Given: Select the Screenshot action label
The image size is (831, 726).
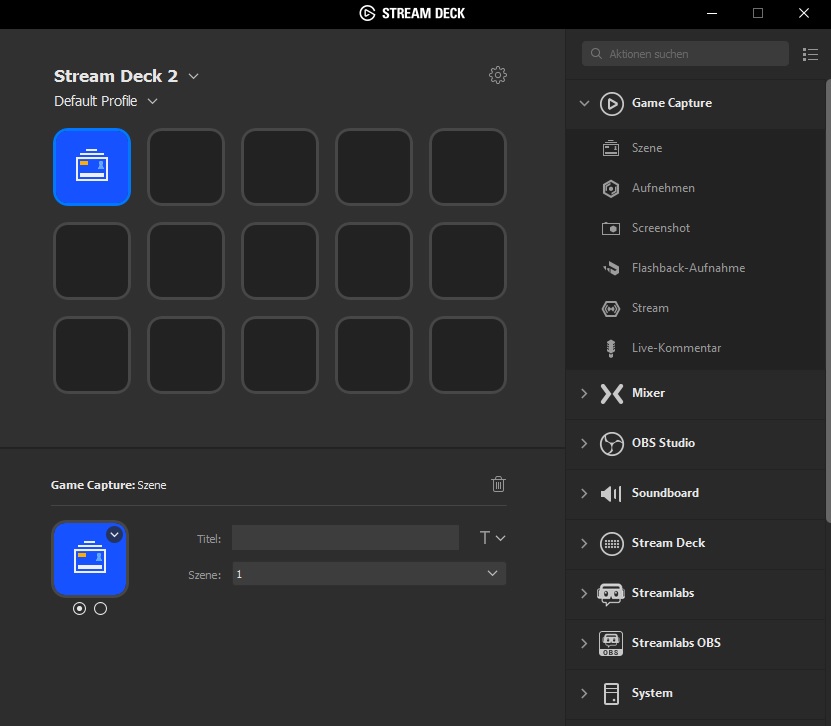Looking at the screenshot, I should click(660, 228).
